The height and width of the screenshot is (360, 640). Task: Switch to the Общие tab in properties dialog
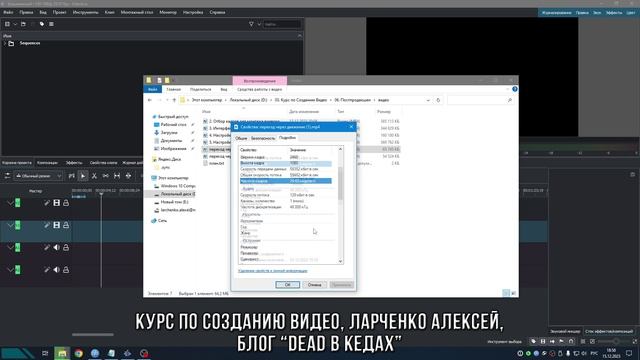pos(241,138)
